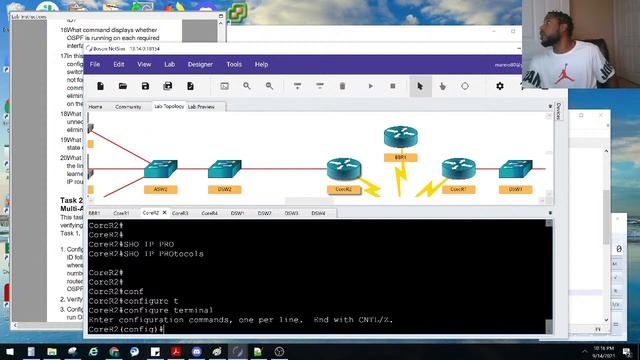Open the DSW3 console tab
The width and height of the screenshot is (640, 360).
click(x=291, y=213)
